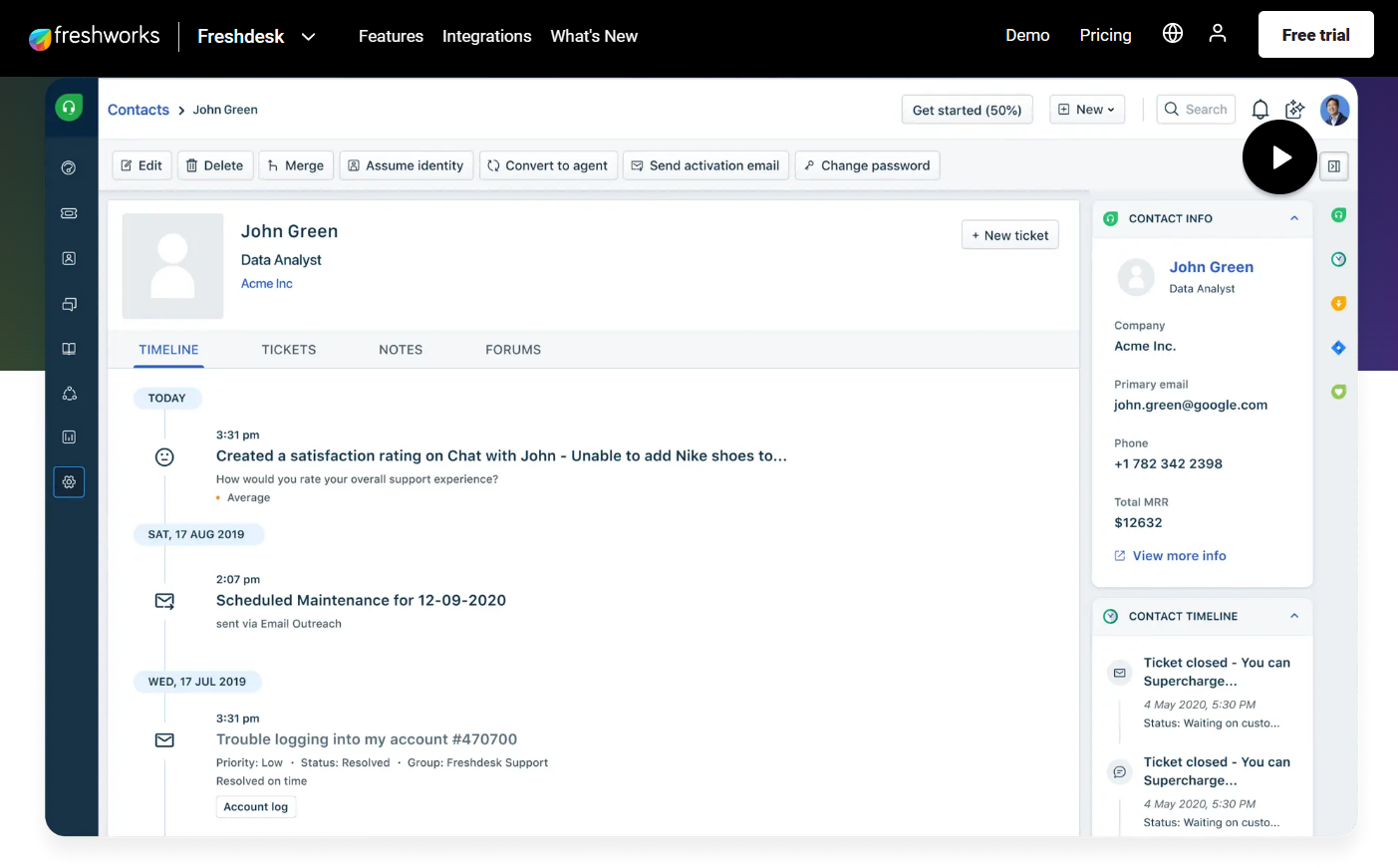Viewport: 1398px width, 868px height.
Task: Open the Notes tab
Action: 401,350
